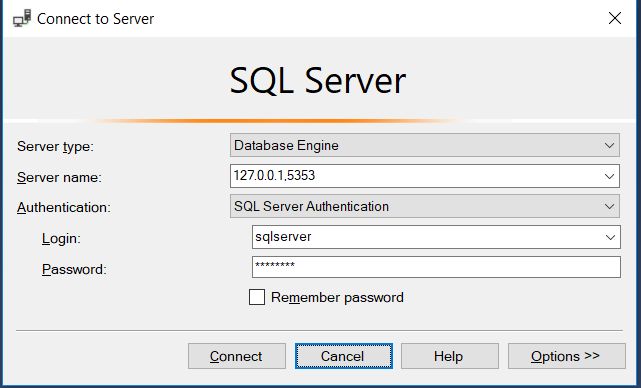Open Help for this dialog

pyautogui.click(x=450, y=356)
